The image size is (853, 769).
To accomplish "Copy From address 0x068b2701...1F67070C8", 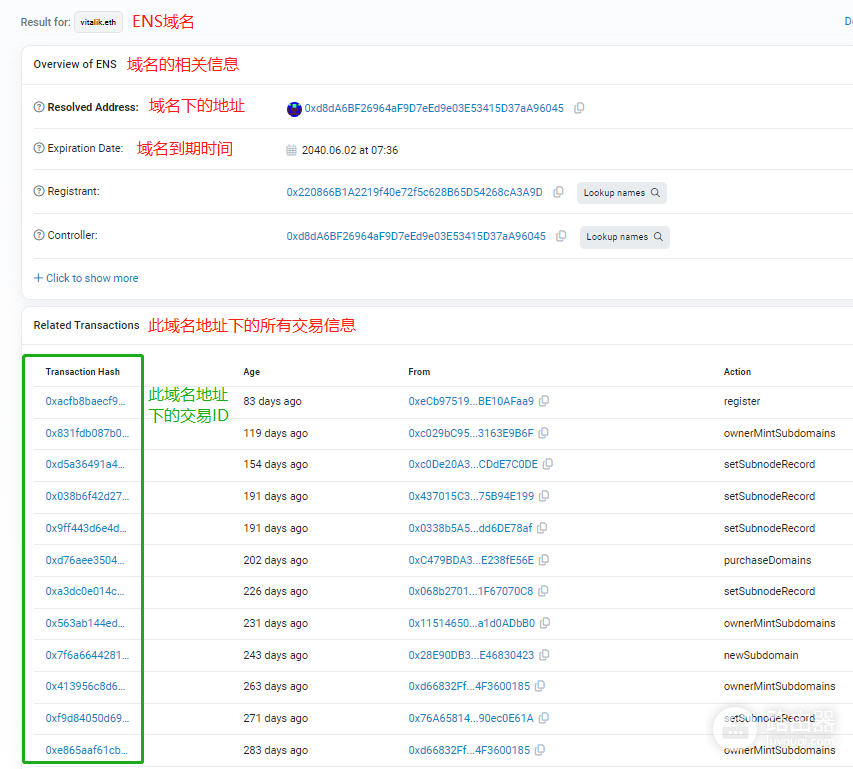I will (x=543, y=591).
